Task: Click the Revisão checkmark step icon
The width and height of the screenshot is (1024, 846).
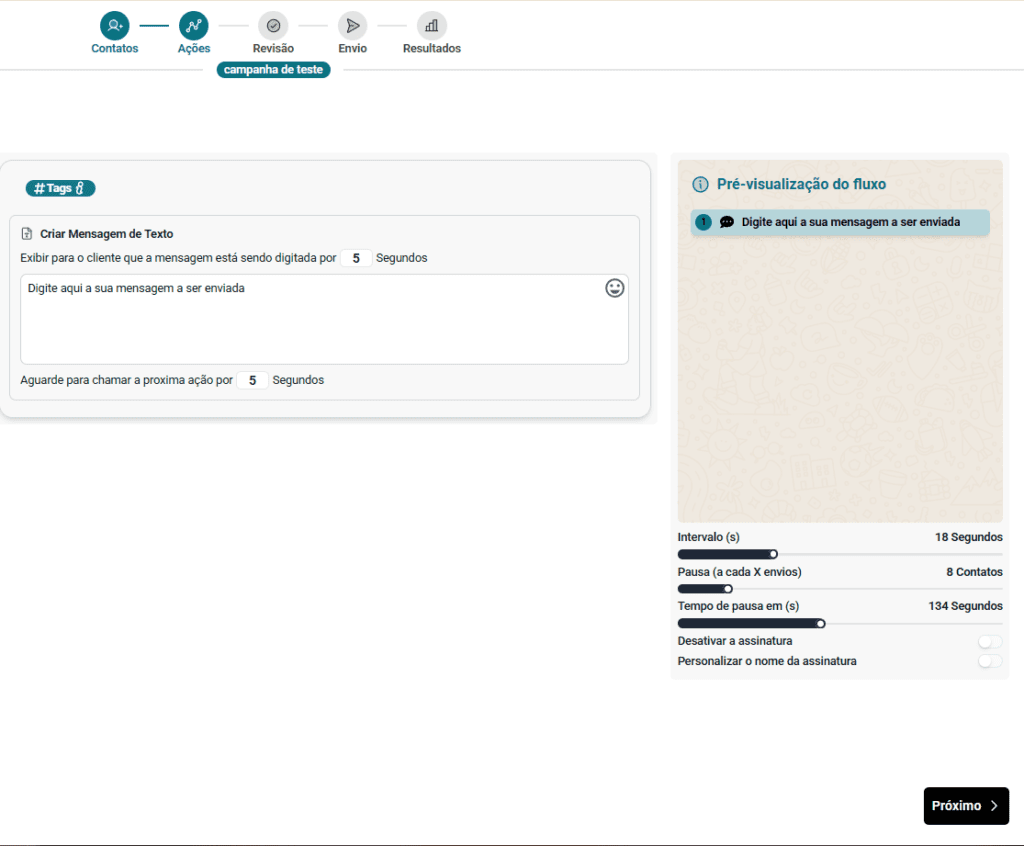Action: [273, 25]
